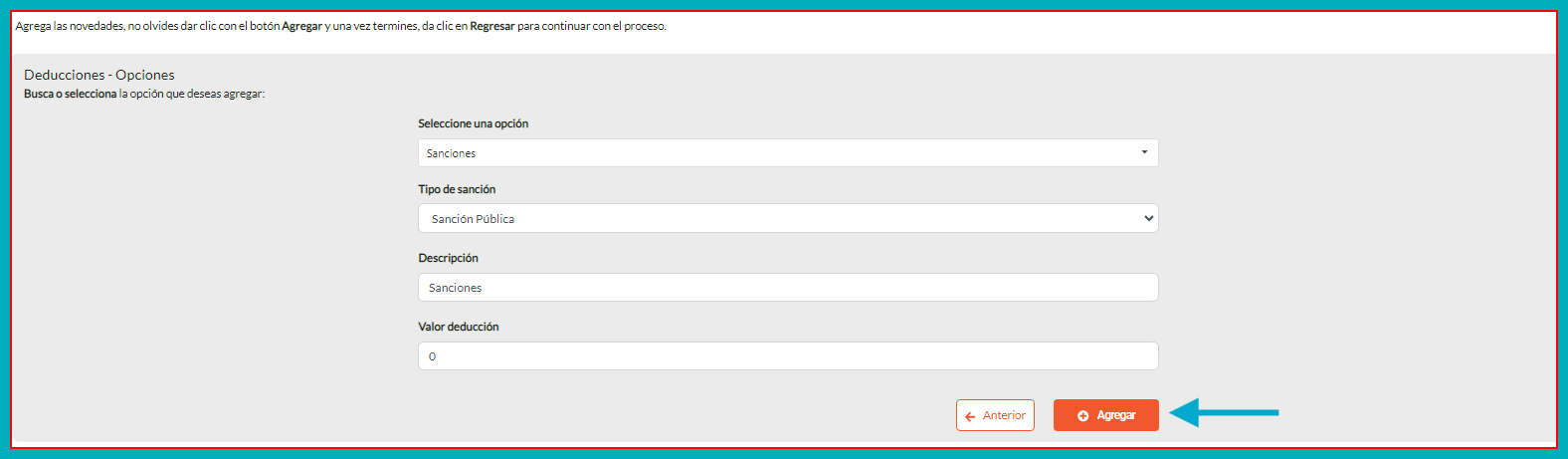Click the caret of the Sanciones select box

tap(1144, 152)
